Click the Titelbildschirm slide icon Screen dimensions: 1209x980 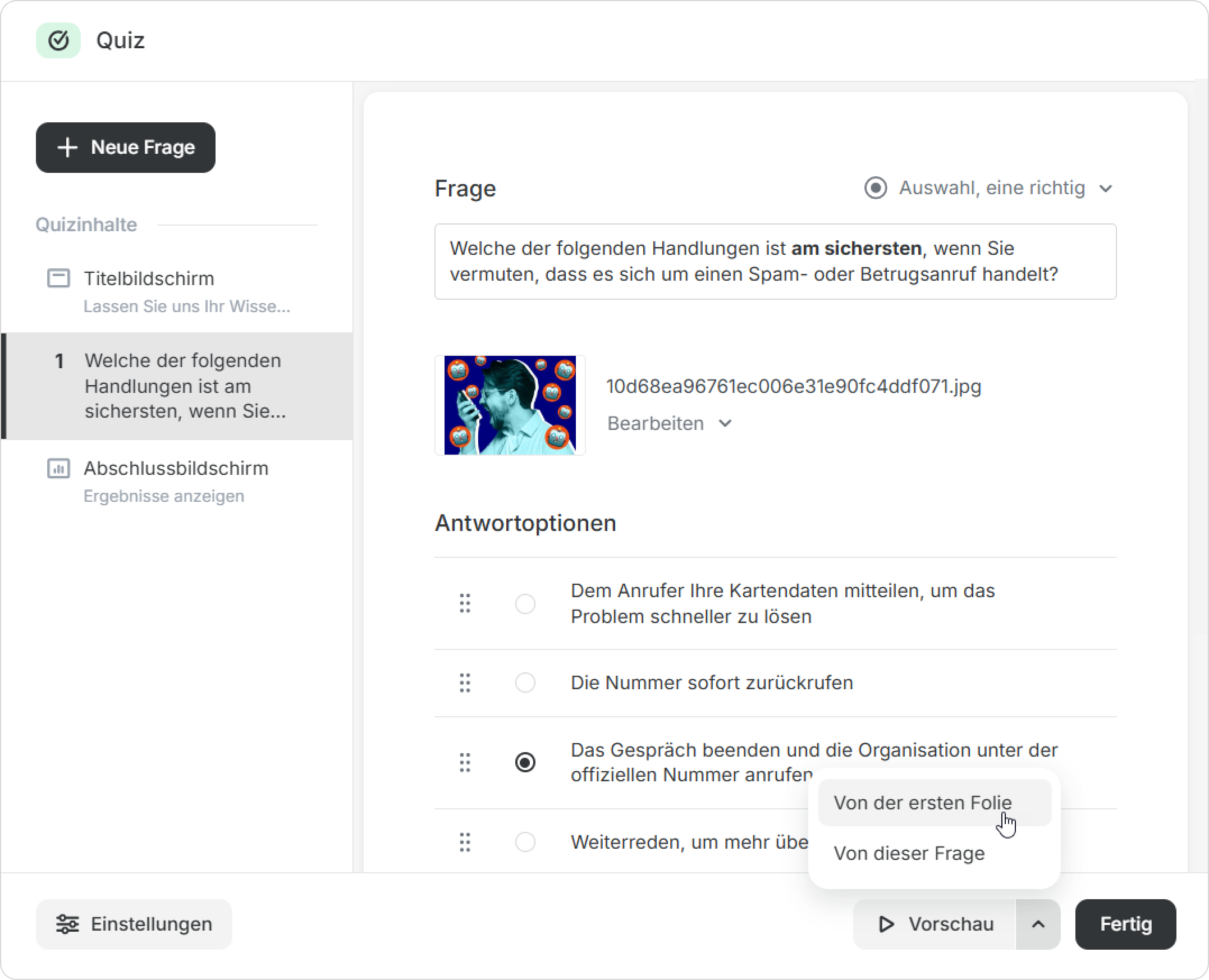pos(58,278)
